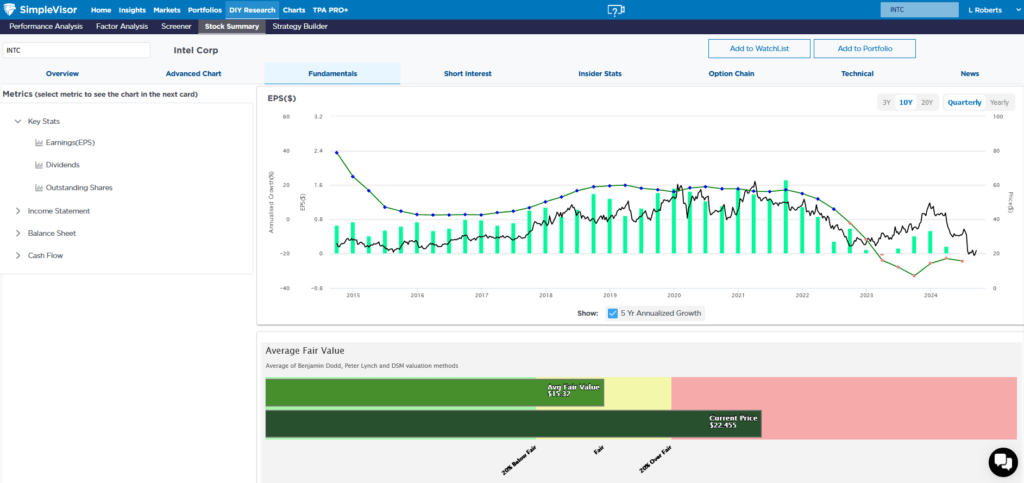Select the 20Y time range
This screenshot has height=483, width=1024.
click(927, 102)
